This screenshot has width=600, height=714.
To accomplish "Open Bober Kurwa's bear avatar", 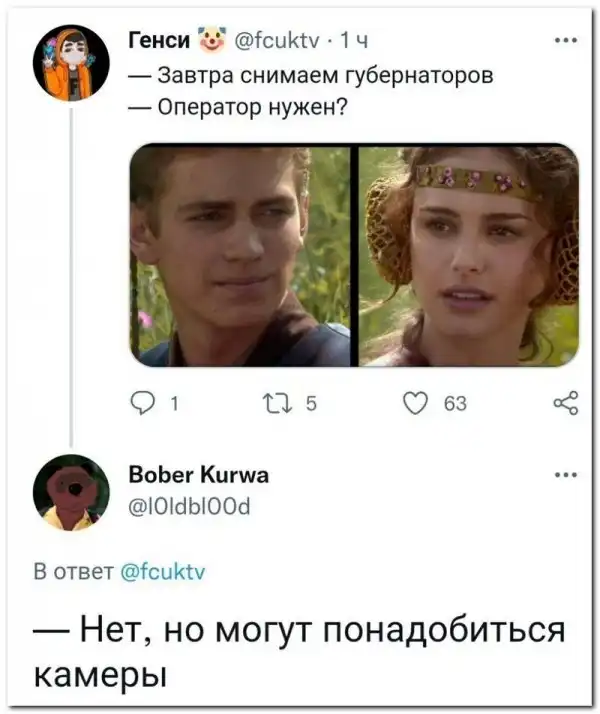I will coord(71,491).
